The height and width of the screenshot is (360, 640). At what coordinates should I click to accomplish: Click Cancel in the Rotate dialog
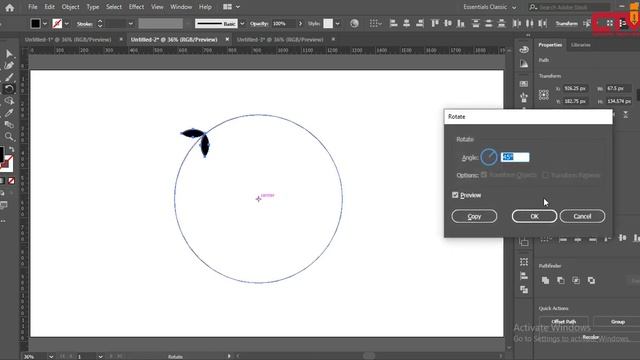point(582,216)
